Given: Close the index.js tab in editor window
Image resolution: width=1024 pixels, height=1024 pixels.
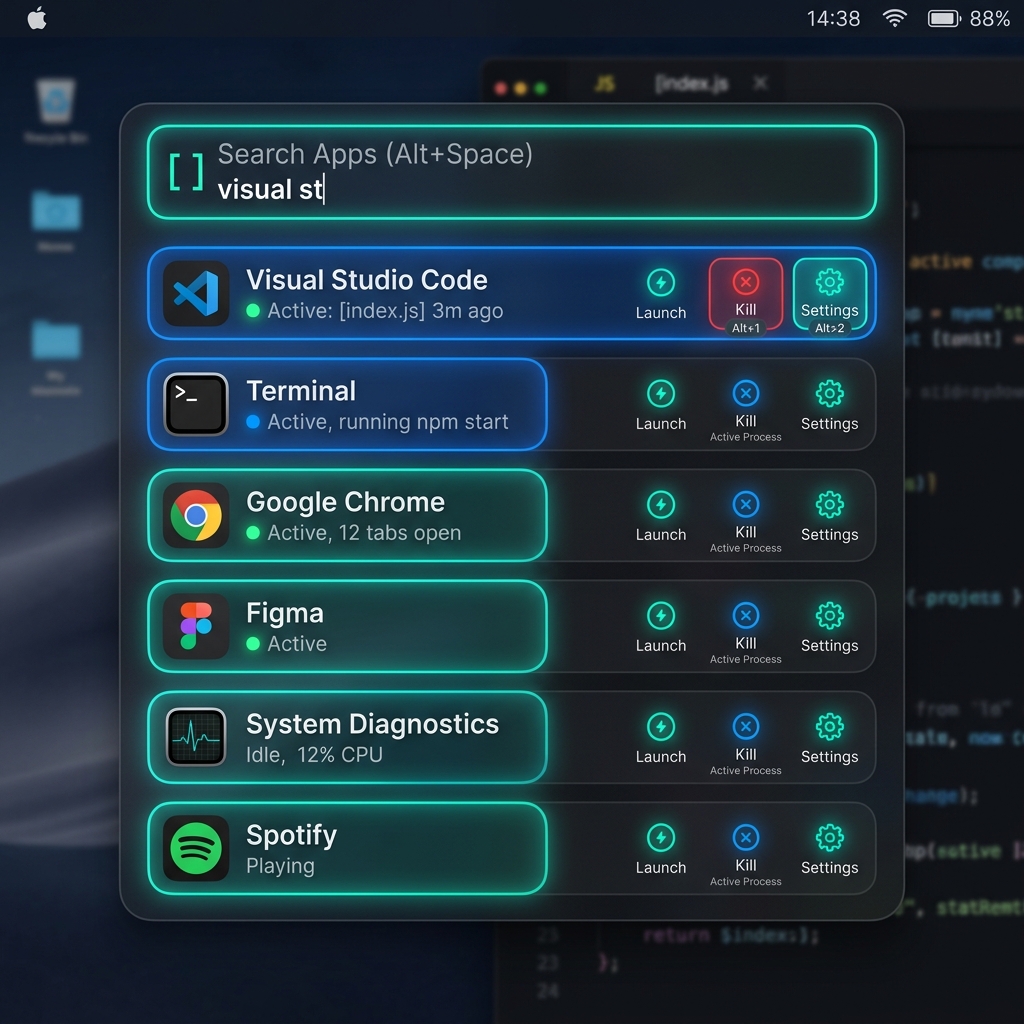Looking at the screenshot, I should click(x=760, y=83).
